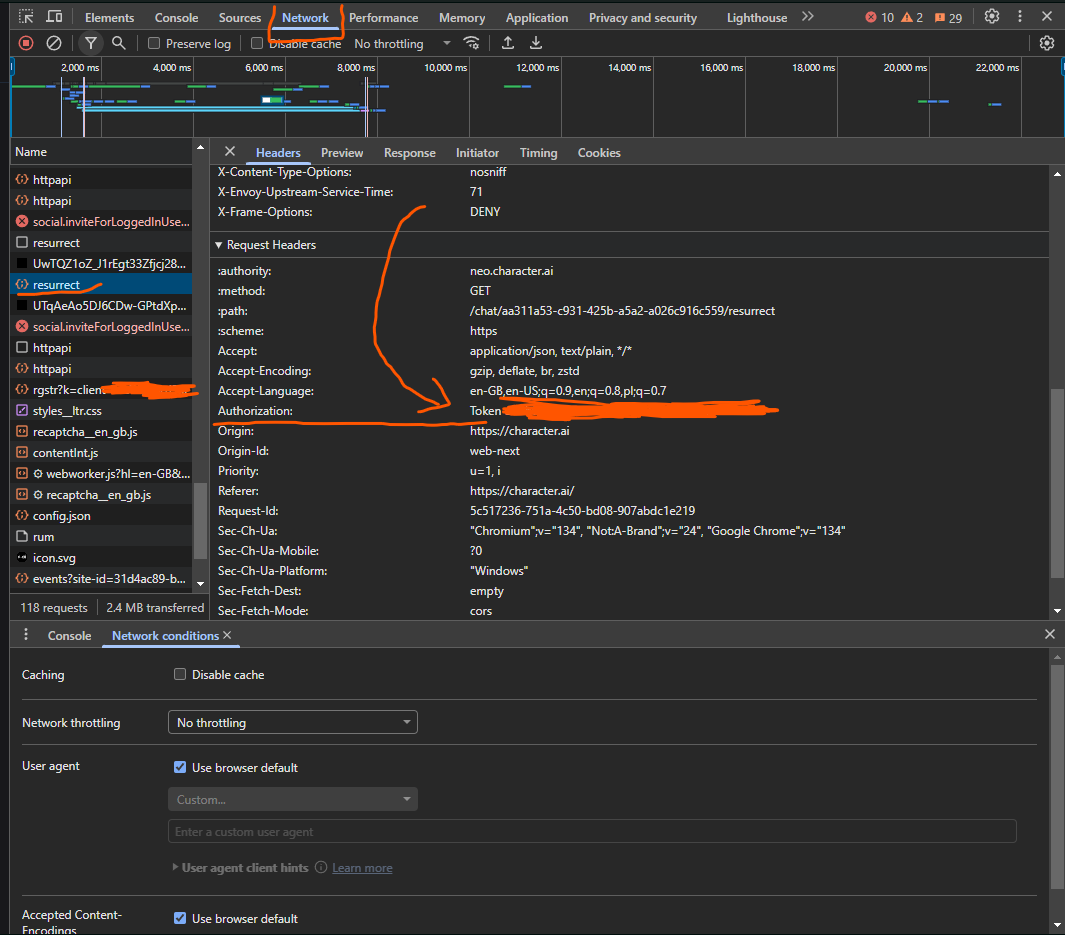Open the Console panel tab

175,18
